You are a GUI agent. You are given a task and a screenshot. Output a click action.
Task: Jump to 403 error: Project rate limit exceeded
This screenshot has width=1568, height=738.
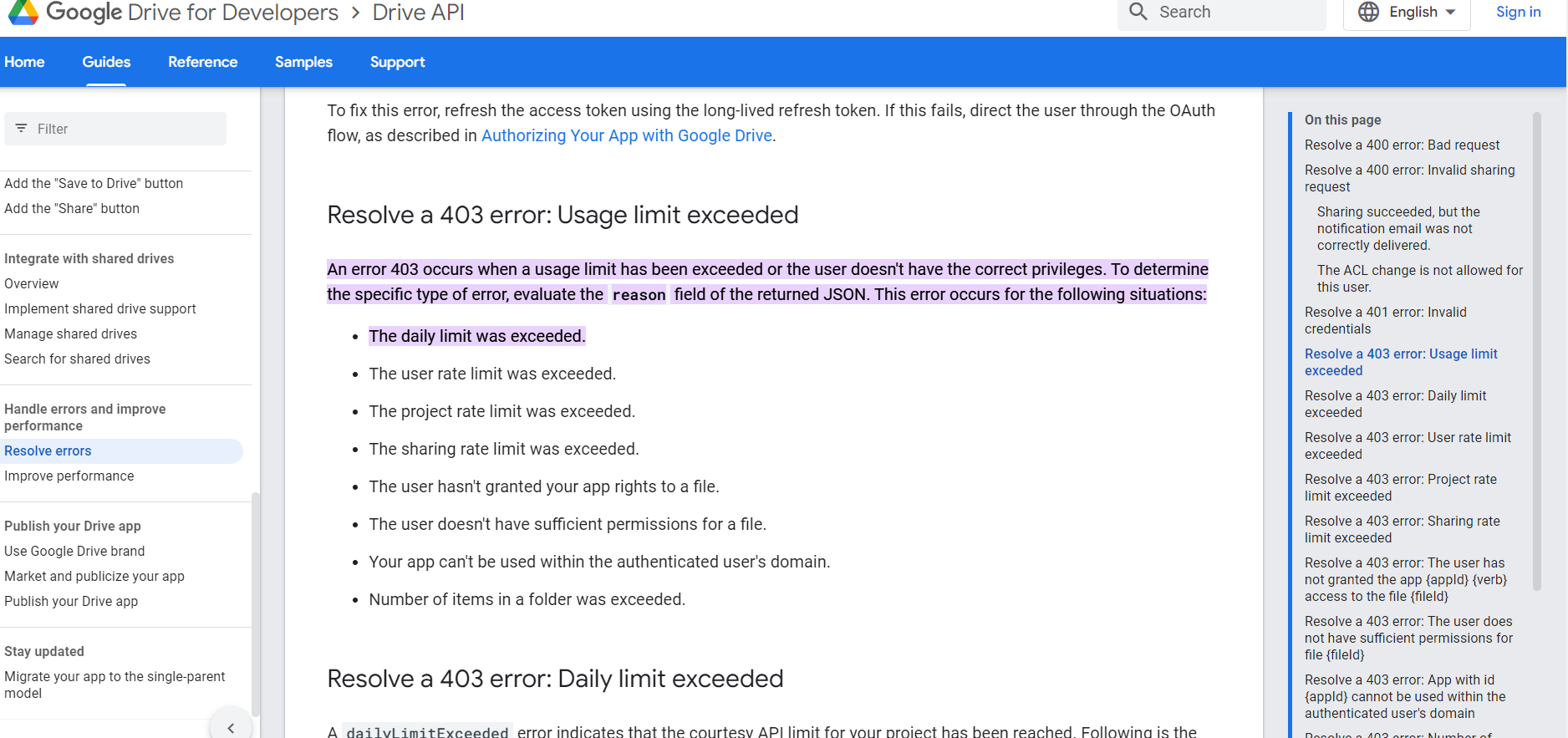[x=1401, y=487]
